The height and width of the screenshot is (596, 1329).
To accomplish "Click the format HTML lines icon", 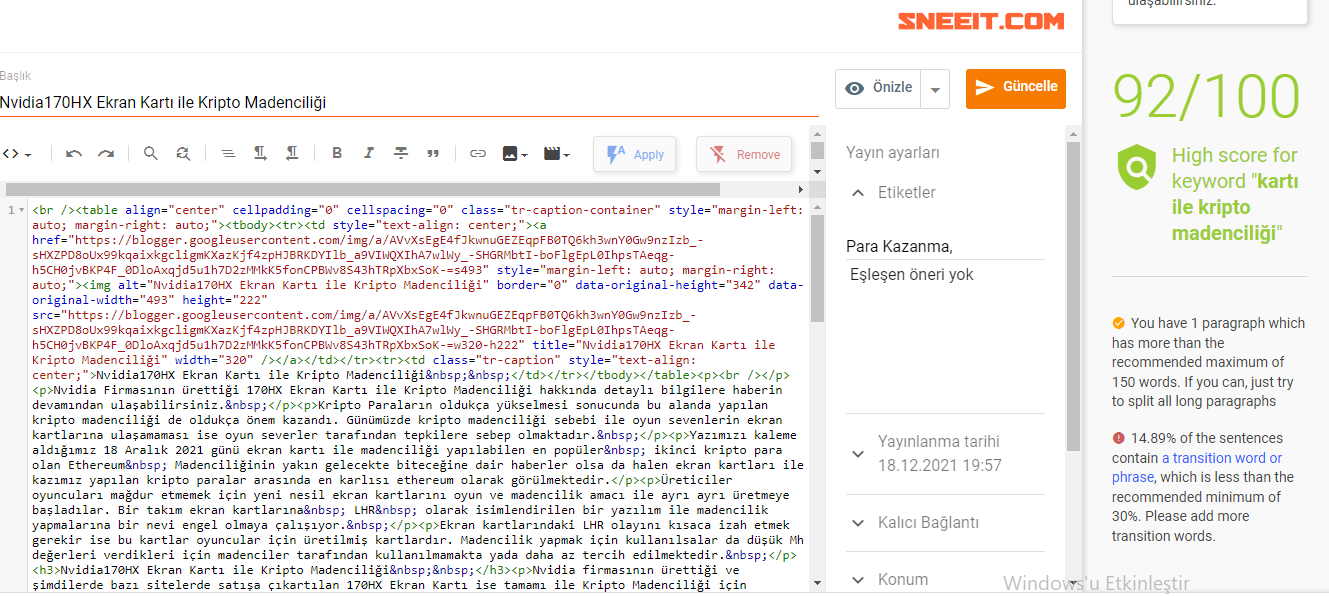I will [228, 154].
